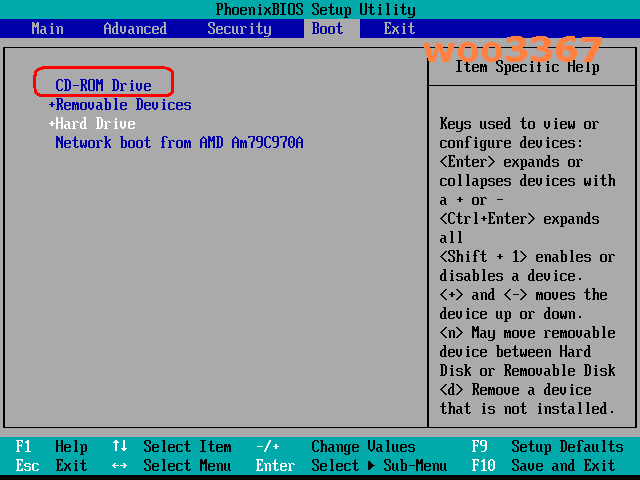Switch to the Advanced tab

tap(135, 28)
